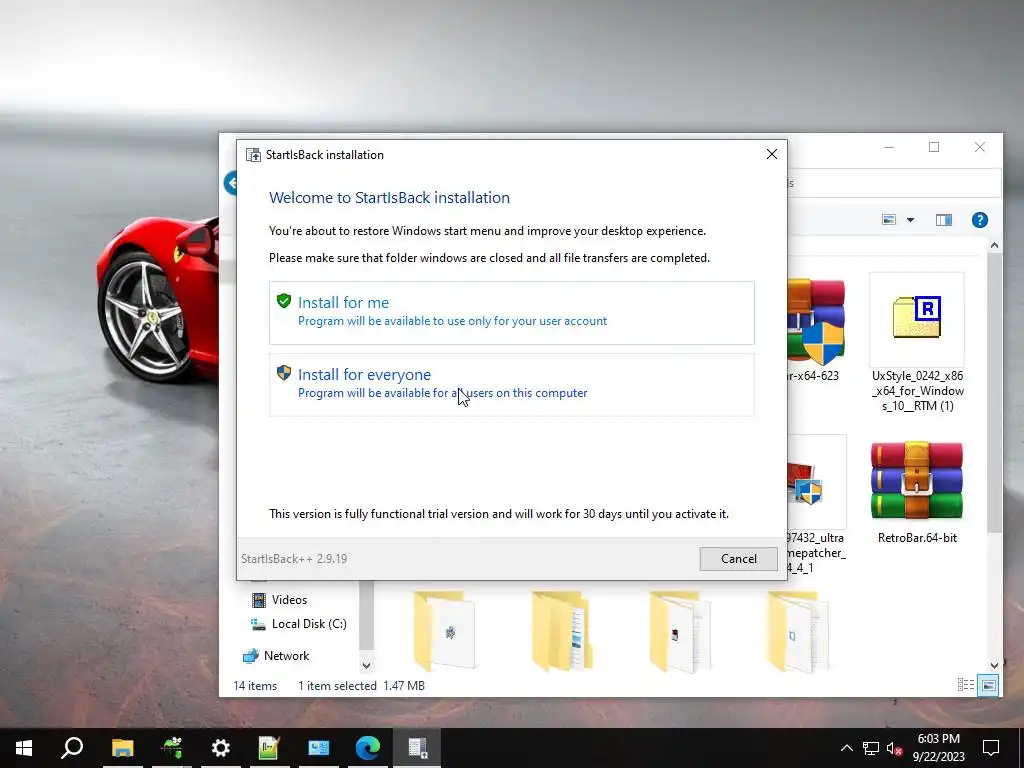Screen dimensions: 1024x768
Task: Click StartIsBack installer title bar icon
Action: pyautogui.click(x=253, y=155)
